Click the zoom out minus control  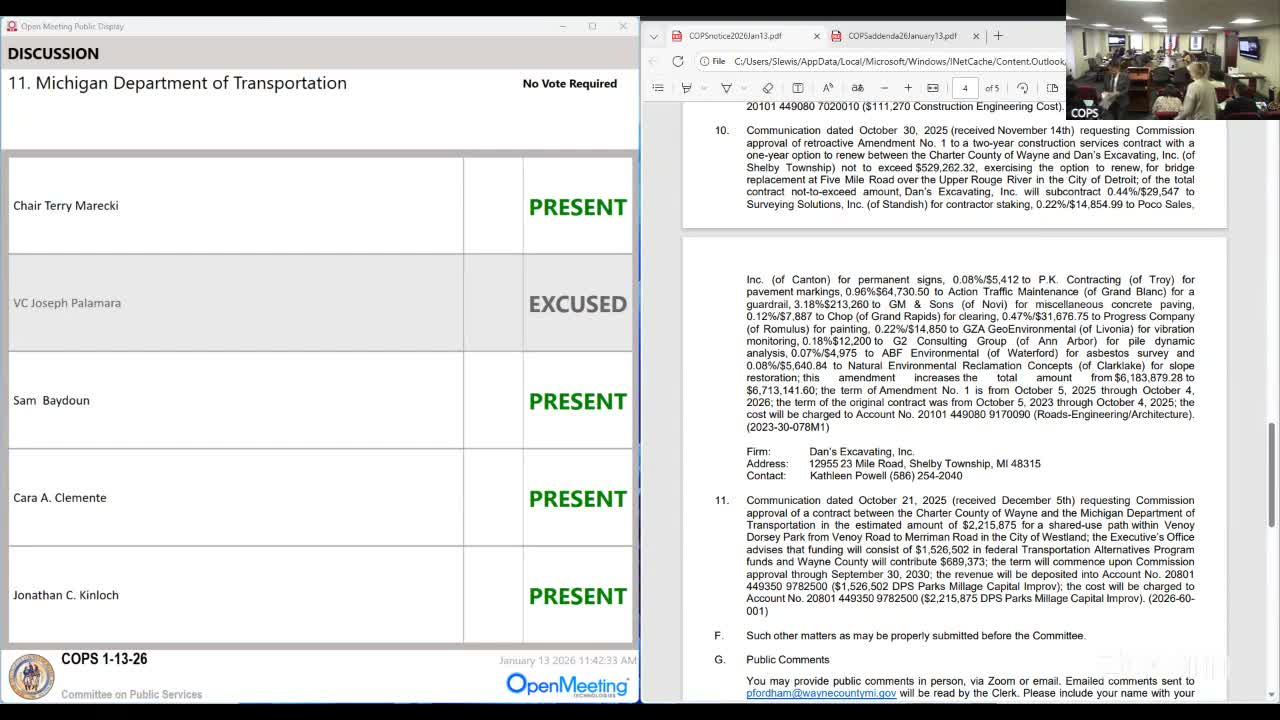(x=884, y=88)
